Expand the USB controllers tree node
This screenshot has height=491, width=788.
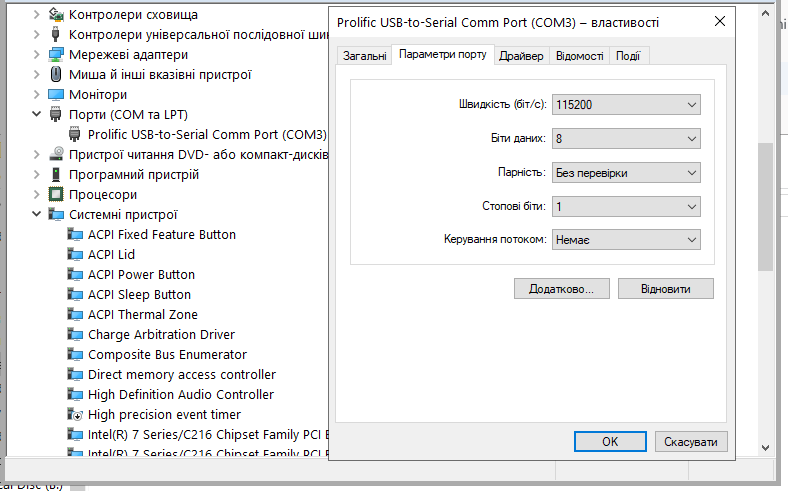click(x=36, y=35)
